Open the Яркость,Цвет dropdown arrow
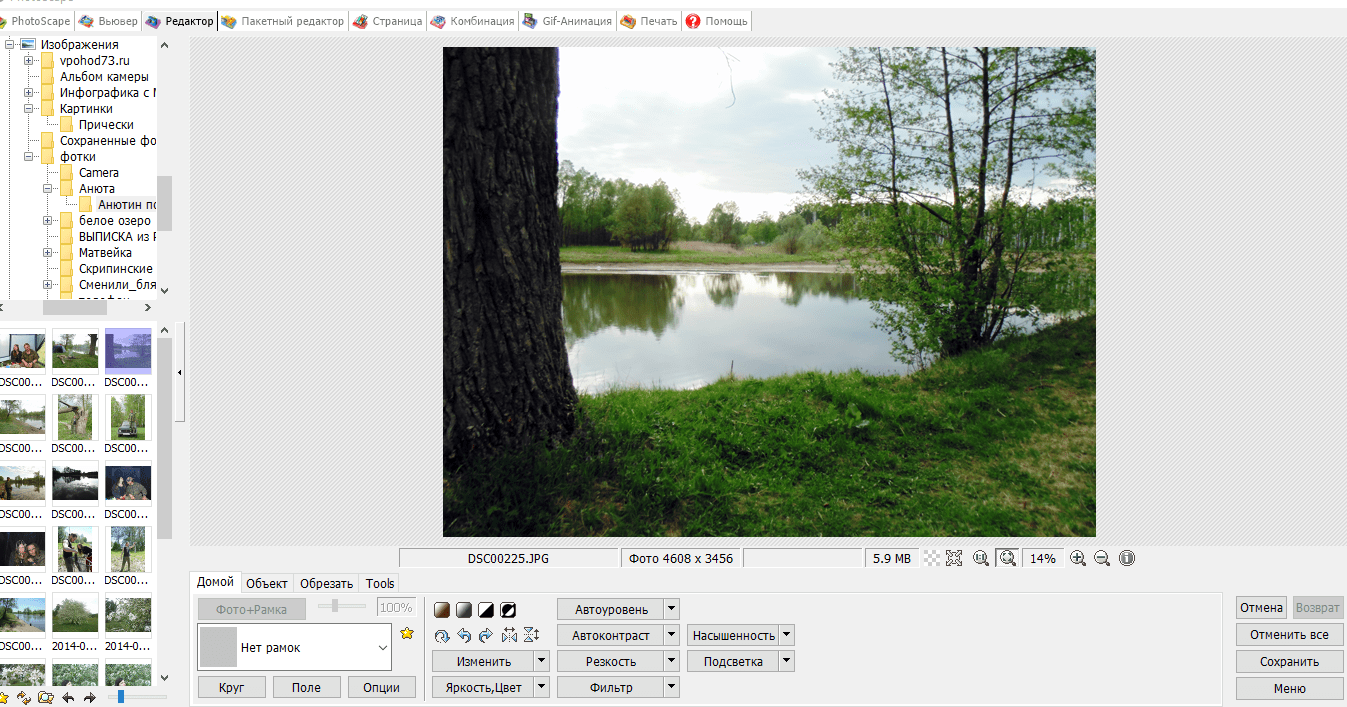Viewport: 1347px width, 707px height. (542, 687)
